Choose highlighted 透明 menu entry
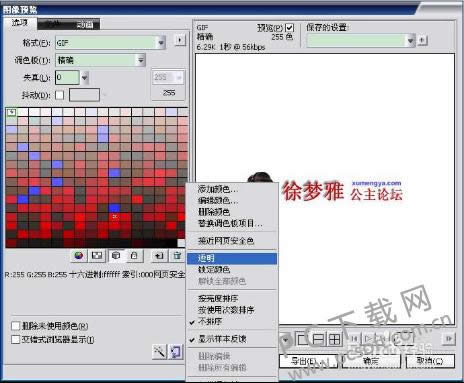This screenshot has width=464, height=383. pos(232,258)
